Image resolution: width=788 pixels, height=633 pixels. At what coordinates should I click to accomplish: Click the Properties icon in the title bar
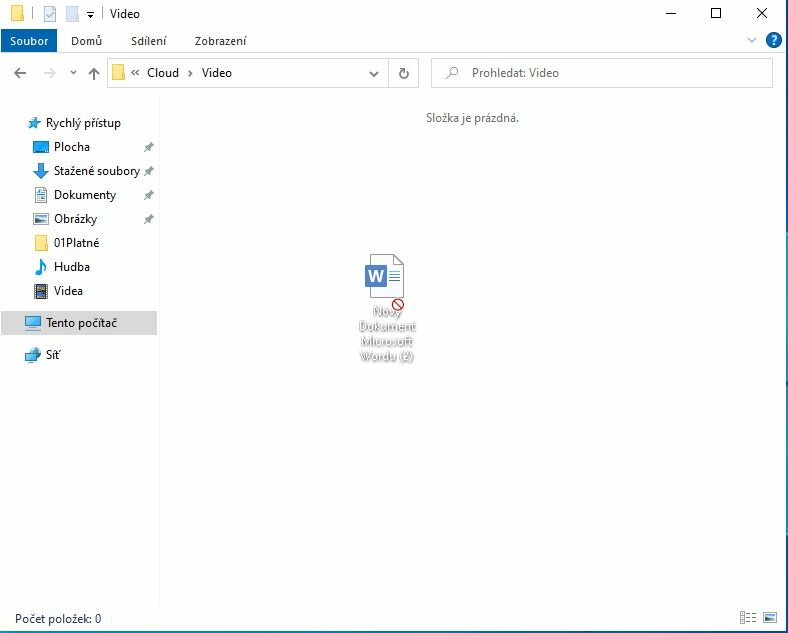click(x=50, y=14)
